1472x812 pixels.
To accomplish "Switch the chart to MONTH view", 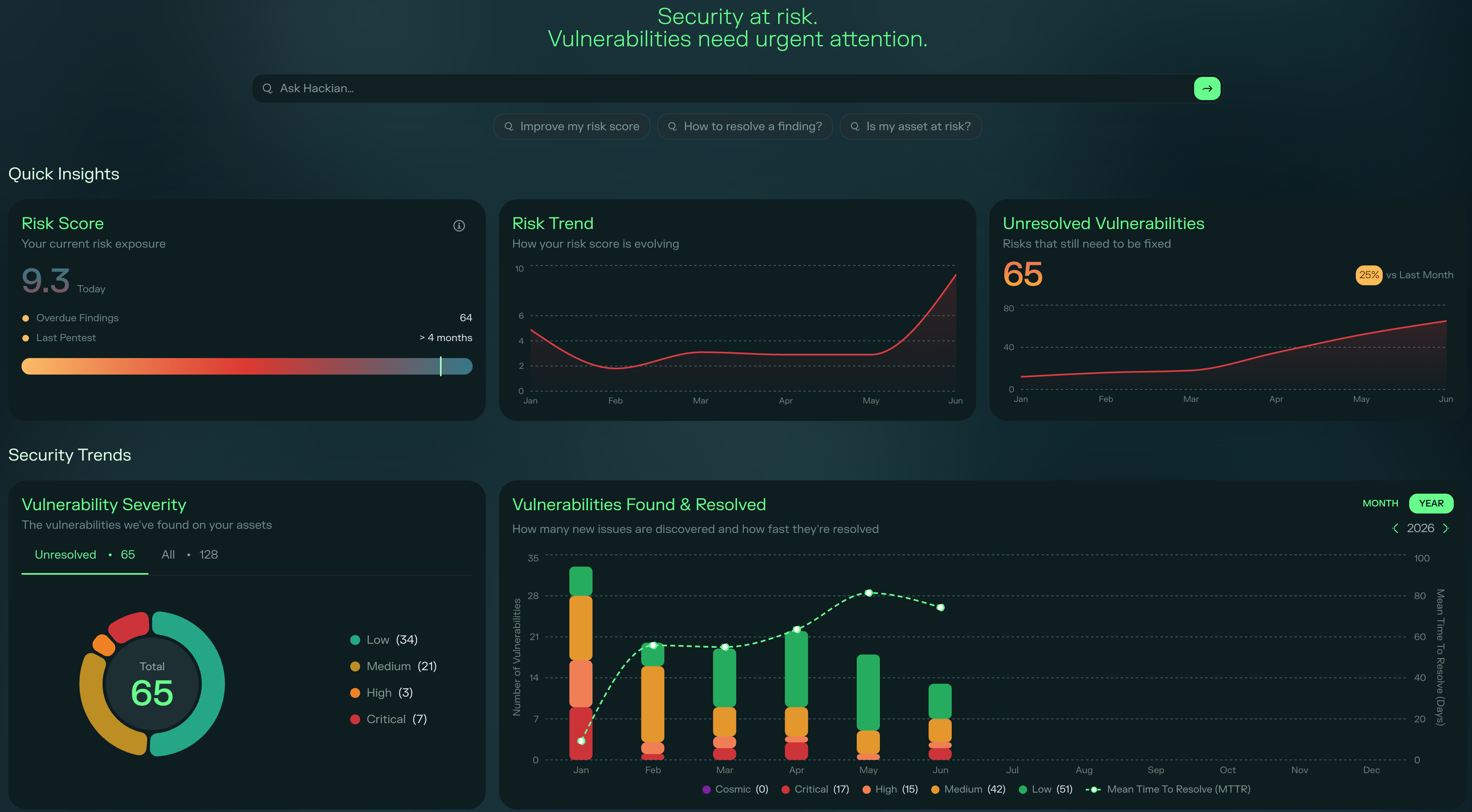I will pyautogui.click(x=1380, y=504).
